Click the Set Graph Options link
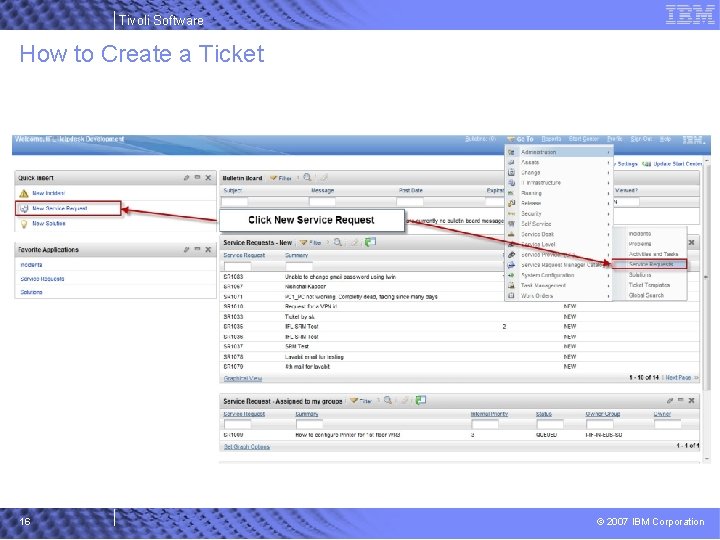This screenshot has height=540, width=720. (x=247, y=447)
